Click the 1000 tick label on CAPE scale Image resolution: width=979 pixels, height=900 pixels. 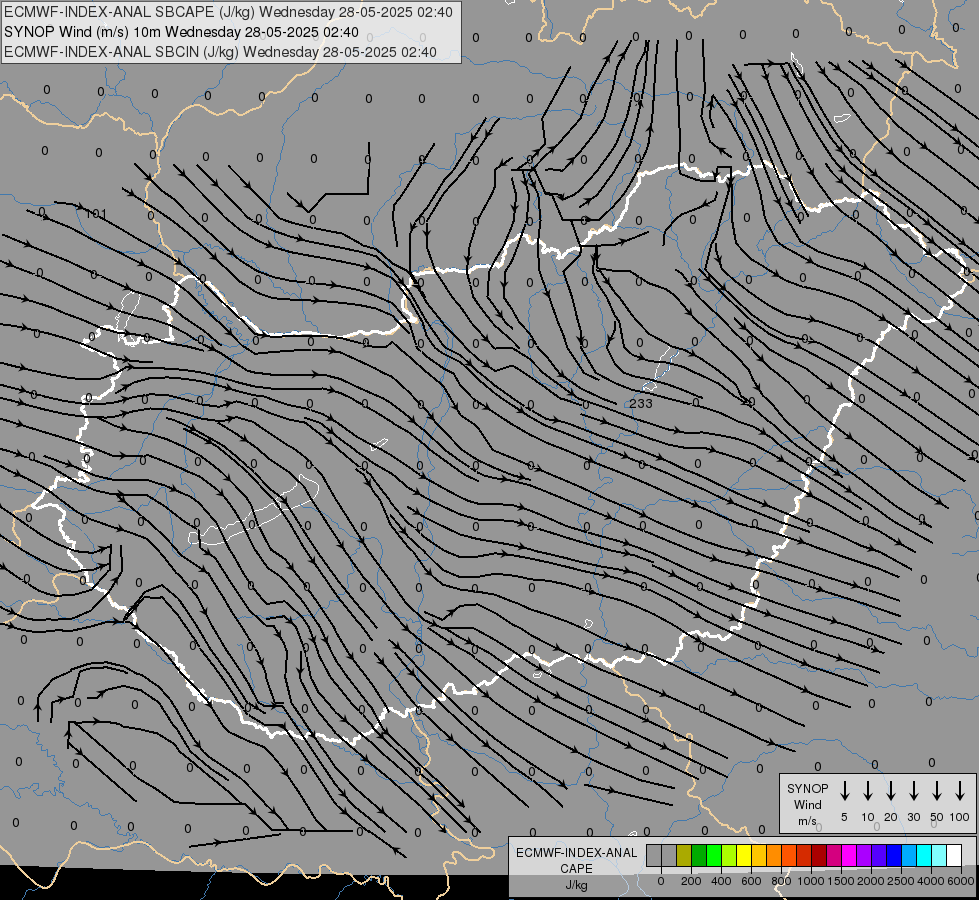[811, 881]
